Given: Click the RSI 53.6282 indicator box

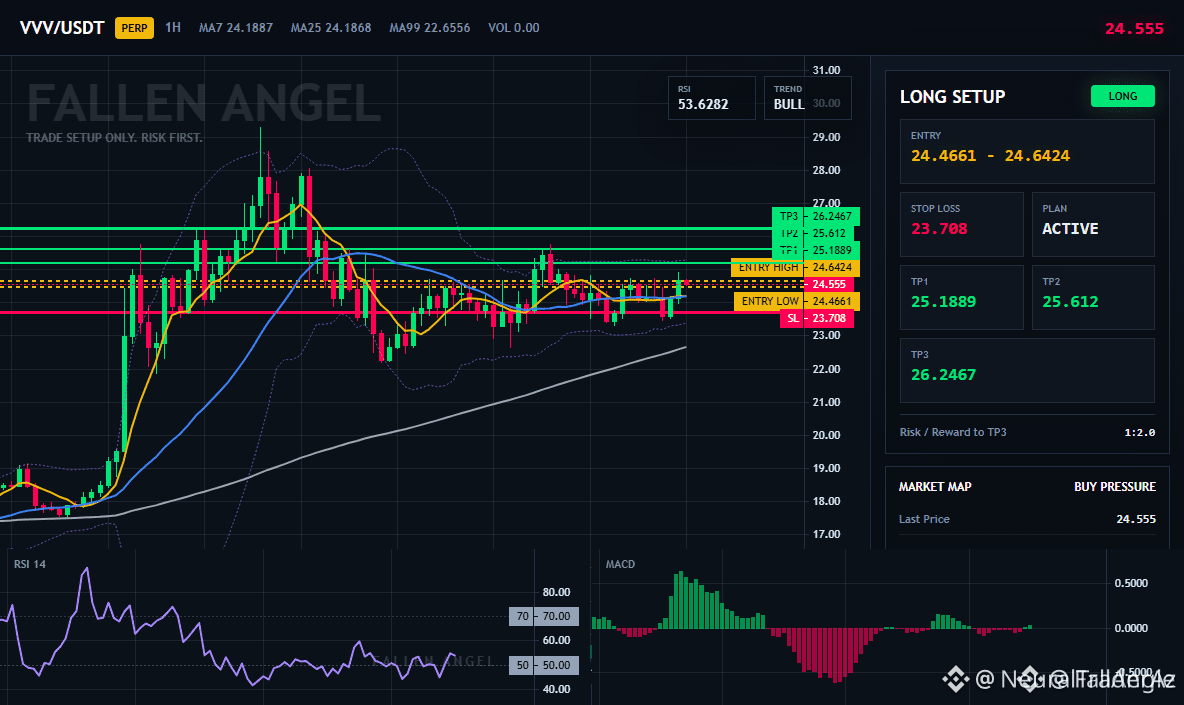Looking at the screenshot, I should coord(711,98).
